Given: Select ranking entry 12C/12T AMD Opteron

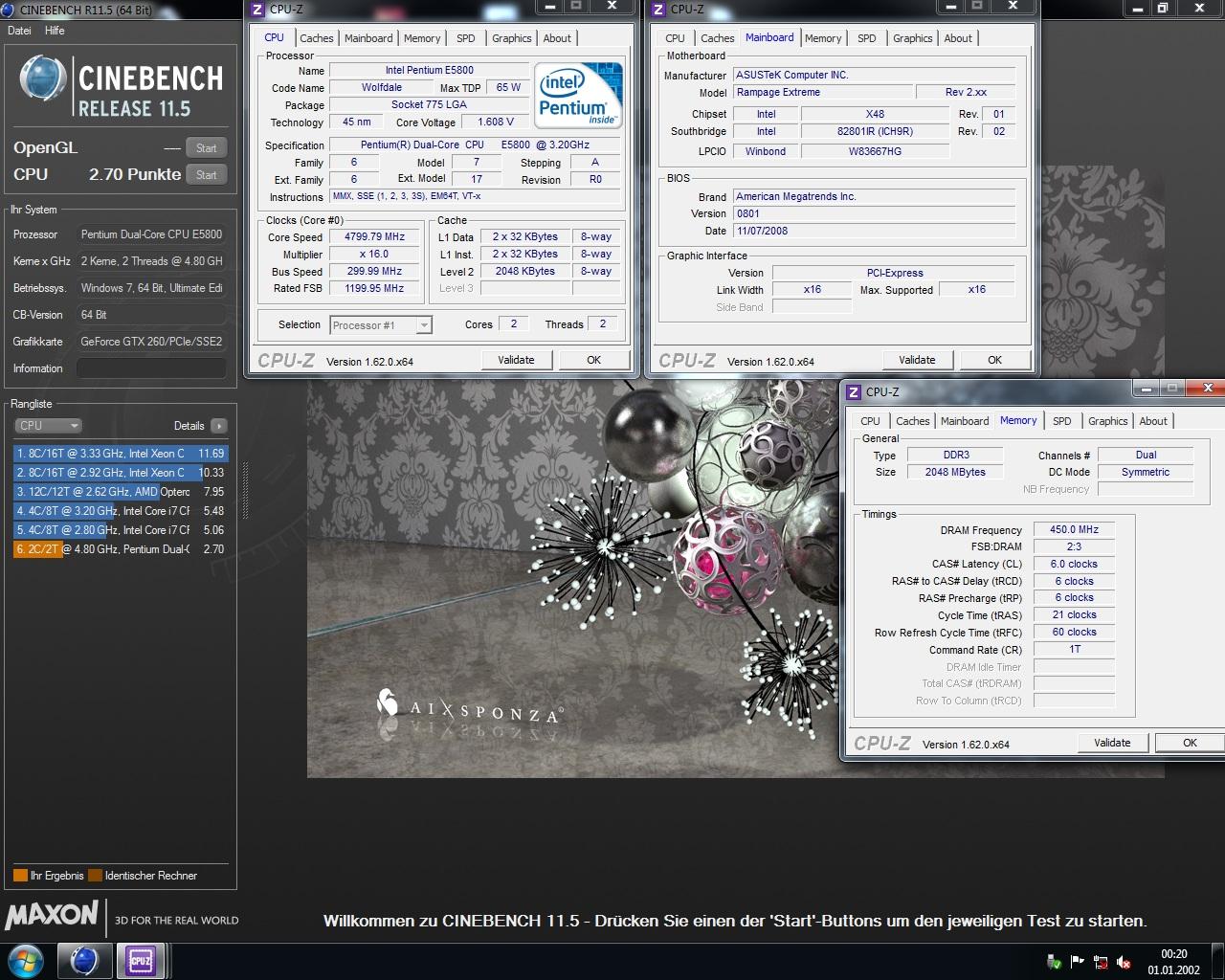Looking at the screenshot, I should (x=120, y=492).
